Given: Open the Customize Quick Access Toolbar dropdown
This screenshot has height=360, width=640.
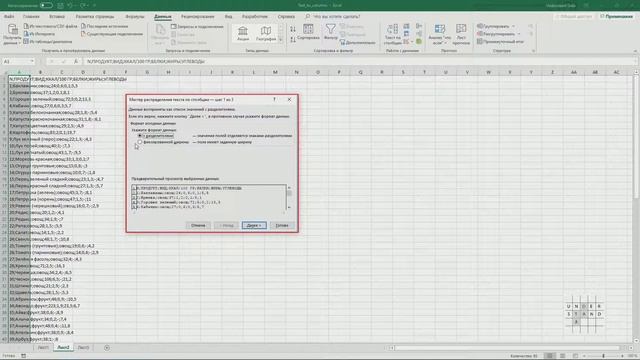Looking at the screenshot, I should (x=94, y=5).
